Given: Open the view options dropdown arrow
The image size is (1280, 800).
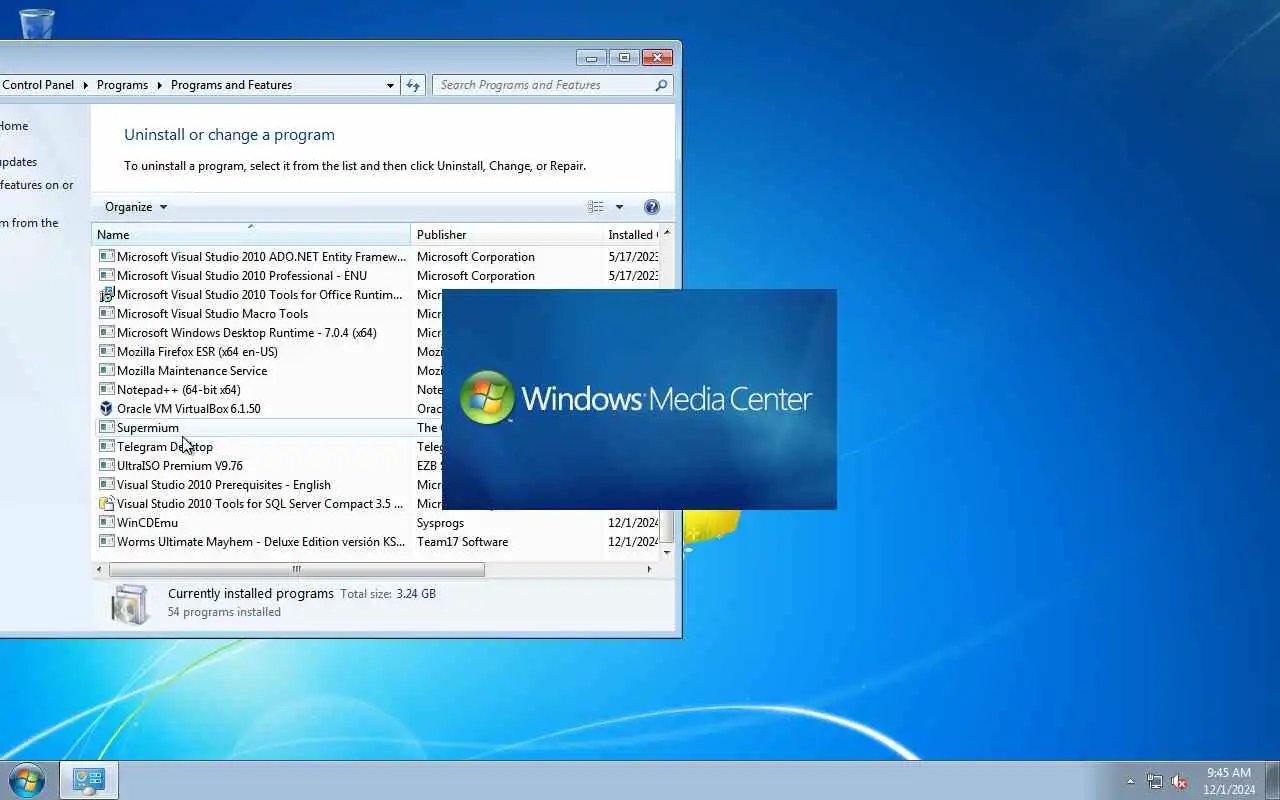Looking at the screenshot, I should (619, 207).
